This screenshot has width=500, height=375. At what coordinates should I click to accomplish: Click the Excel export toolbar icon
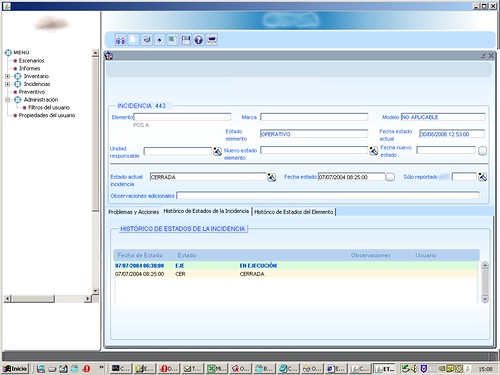(172, 40)
